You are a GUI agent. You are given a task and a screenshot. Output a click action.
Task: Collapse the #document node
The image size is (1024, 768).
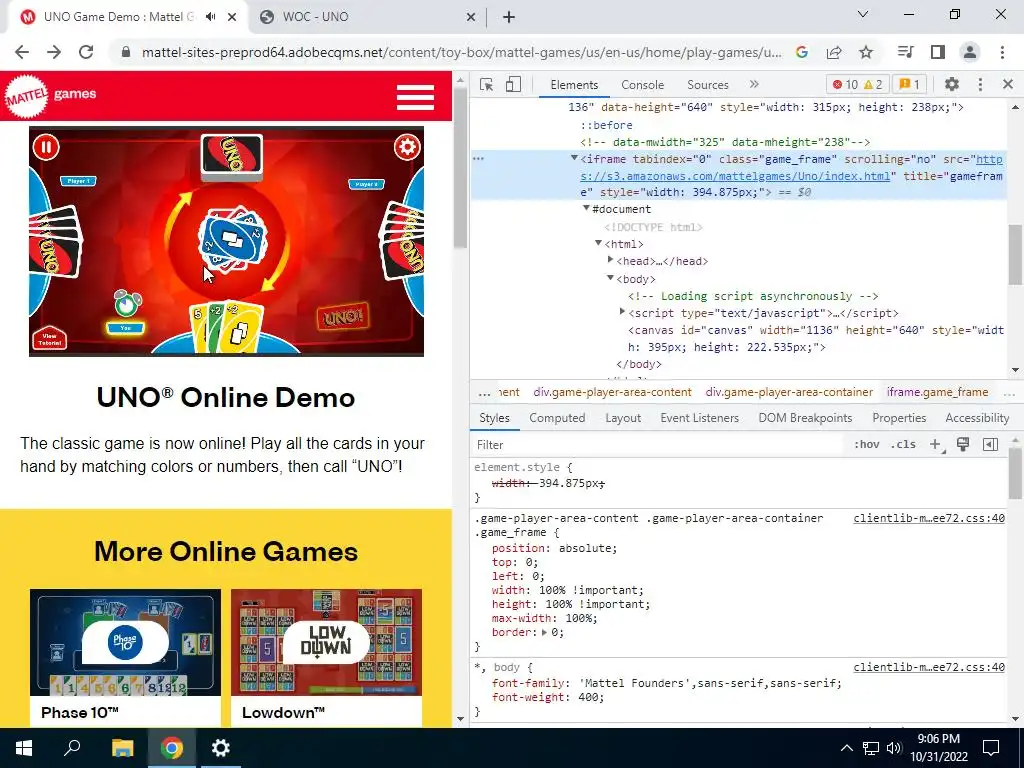tap(586, 208)
